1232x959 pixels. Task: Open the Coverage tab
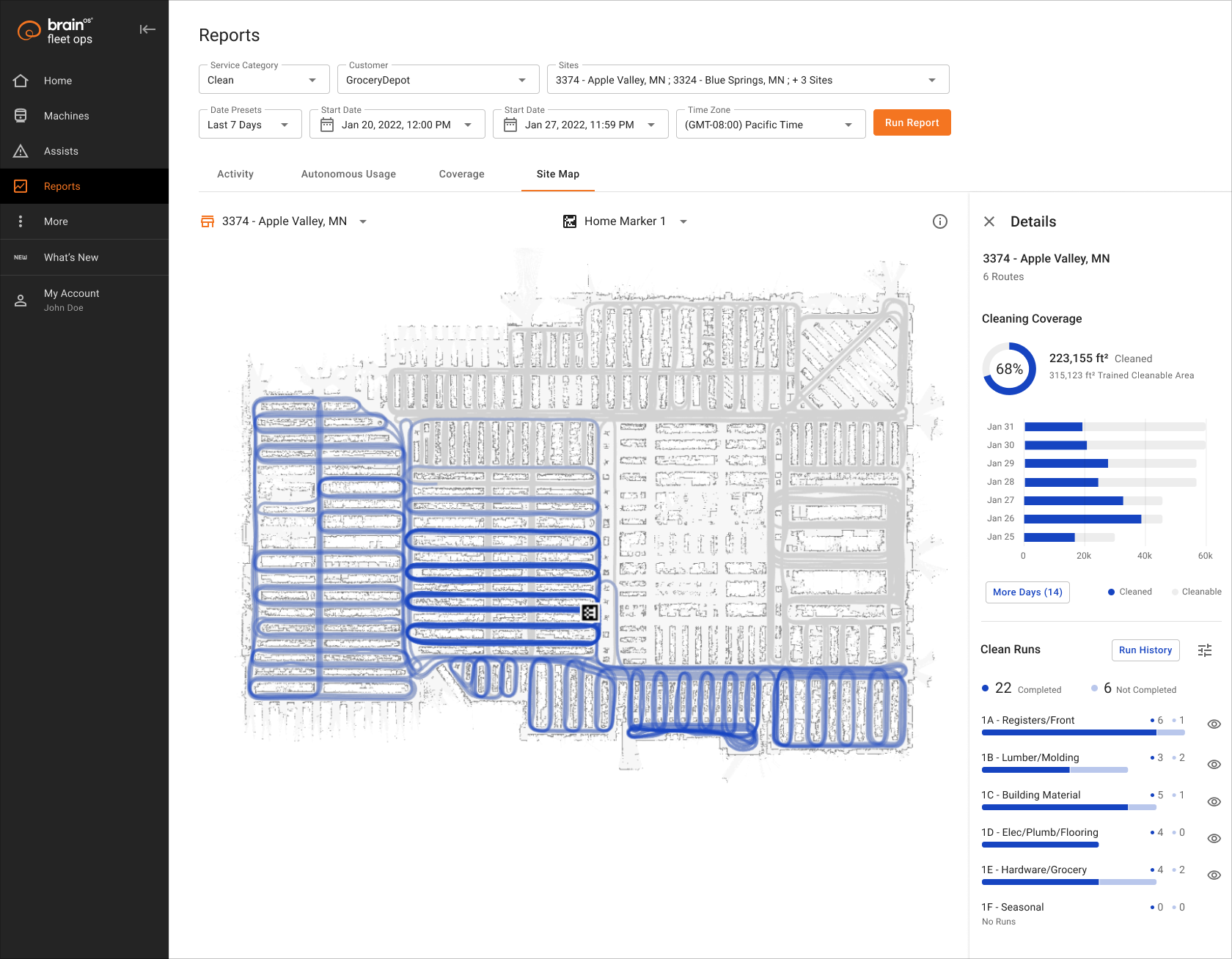pyautogui.click(x=461, y=174)
